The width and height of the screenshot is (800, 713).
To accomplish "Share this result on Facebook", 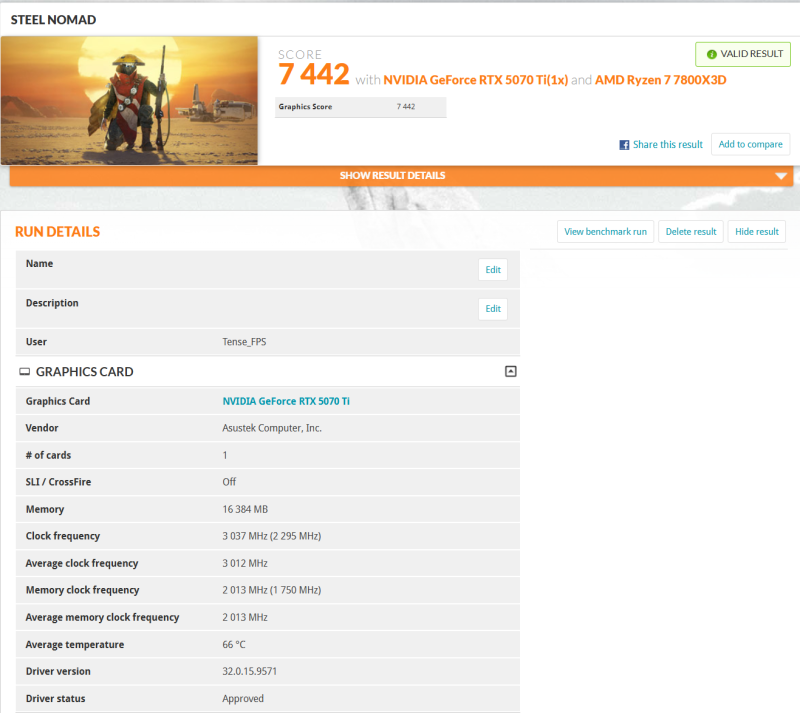I will point(661,145).
